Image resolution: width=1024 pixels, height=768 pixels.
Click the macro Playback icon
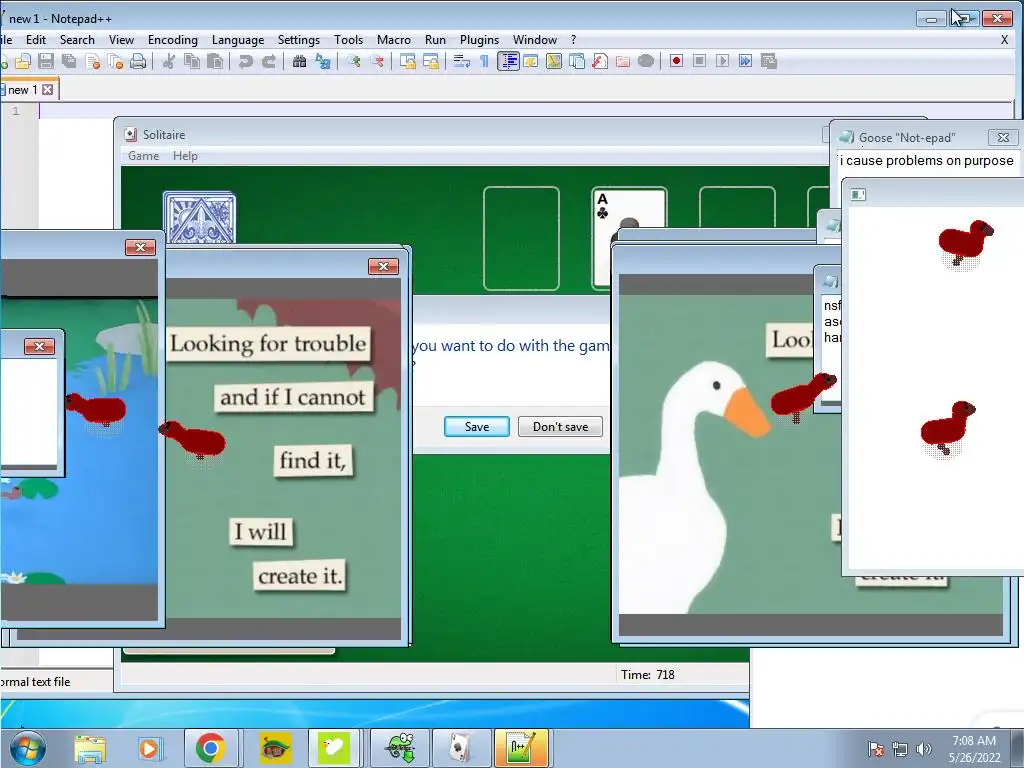[722, 61]
